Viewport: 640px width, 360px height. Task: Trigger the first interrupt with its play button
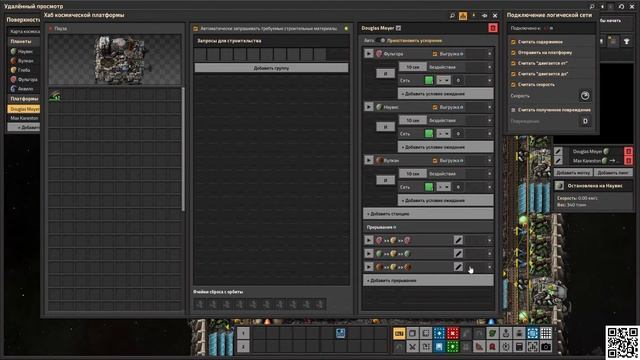tap(369, 240)
